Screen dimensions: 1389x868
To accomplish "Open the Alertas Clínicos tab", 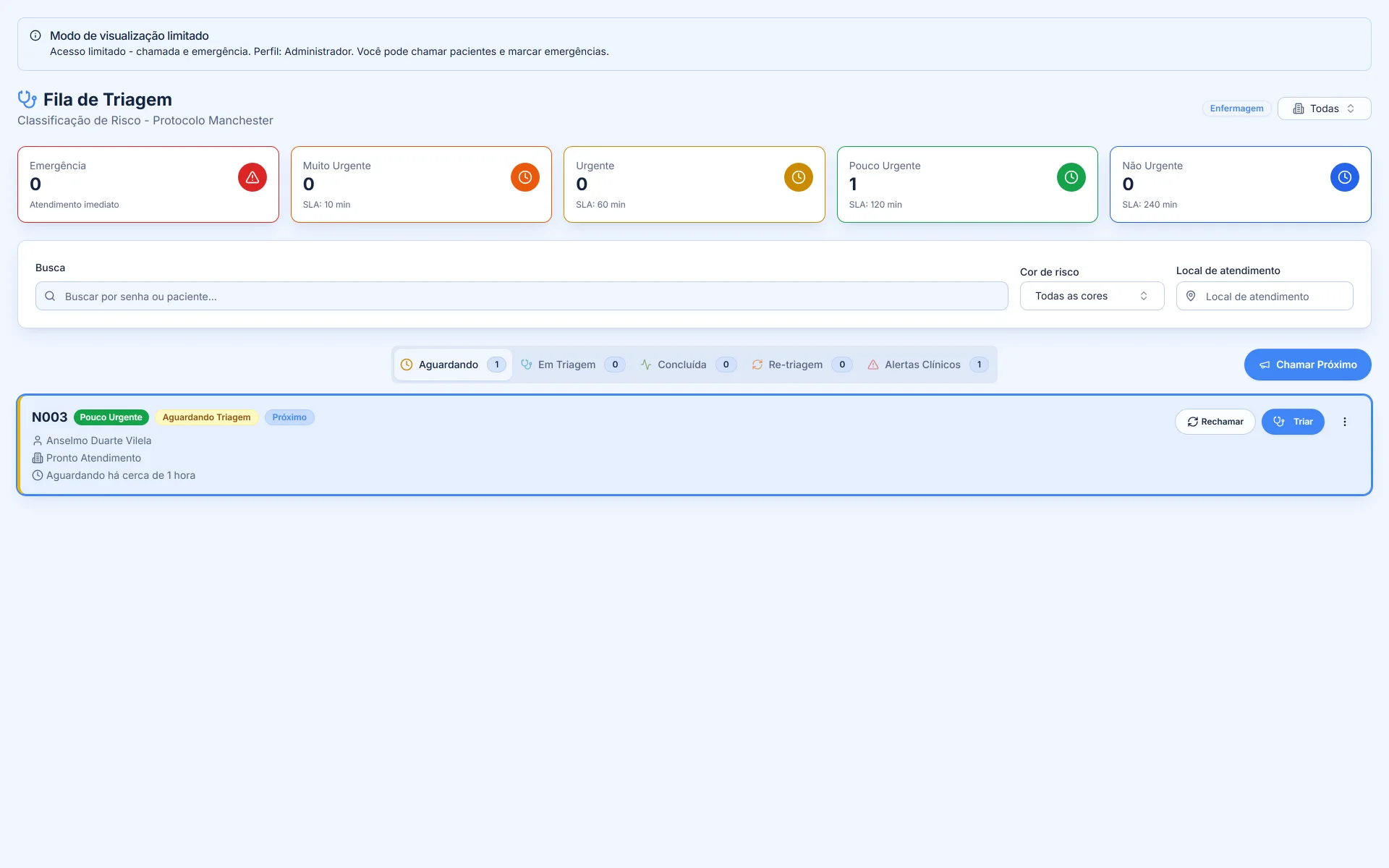I will (928, 365).
